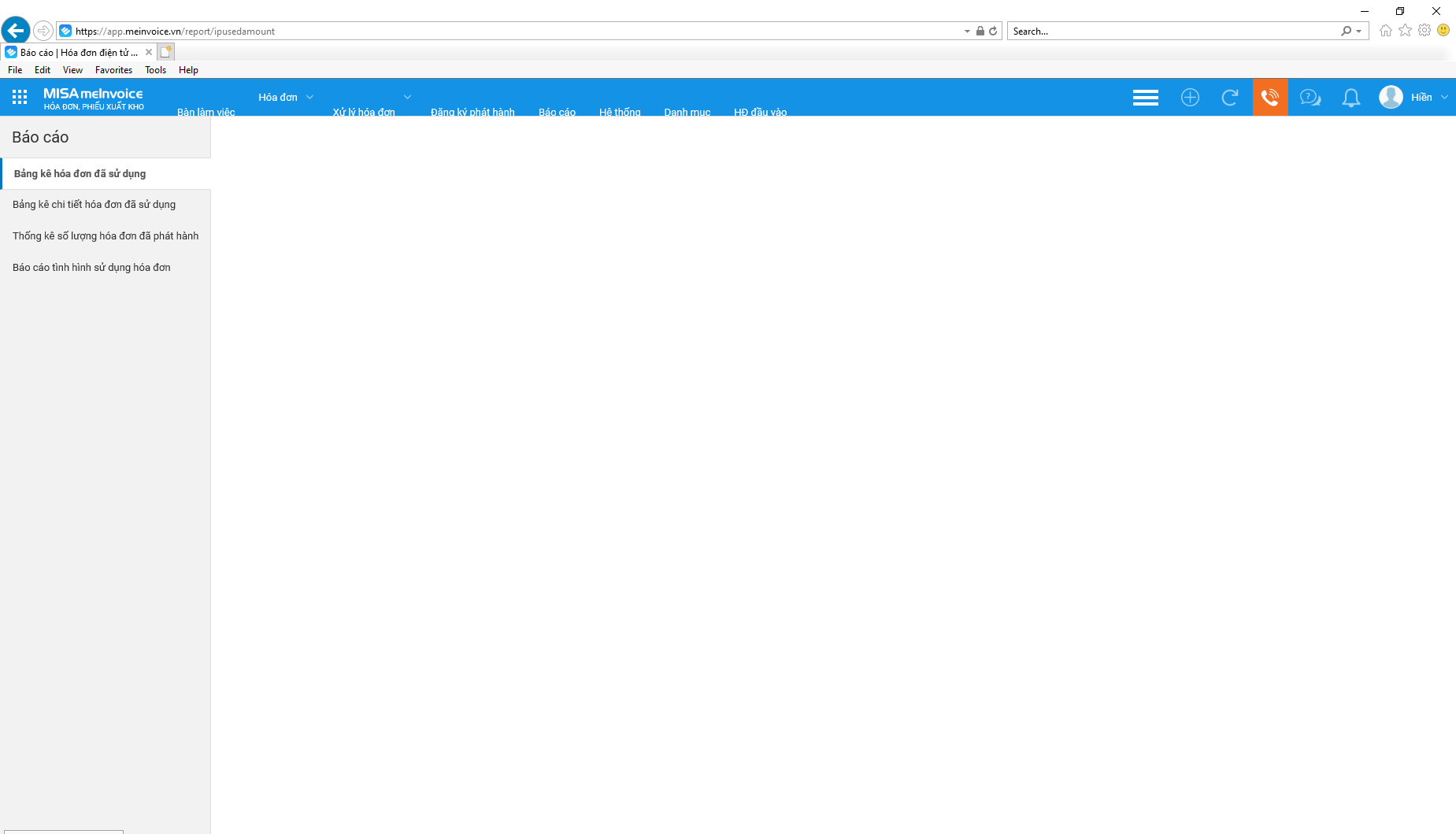
Task: Open the notifications bell icon
Action: tap(1350, 98)
